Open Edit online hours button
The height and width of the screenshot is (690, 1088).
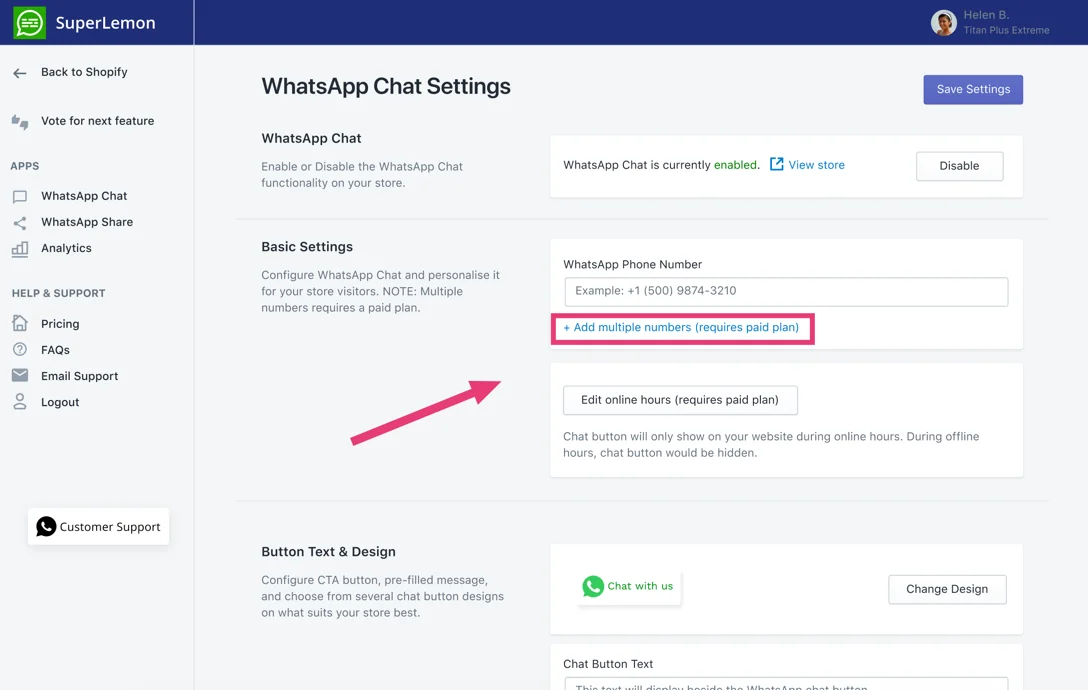pyautogui.click(x=680, y=400)
